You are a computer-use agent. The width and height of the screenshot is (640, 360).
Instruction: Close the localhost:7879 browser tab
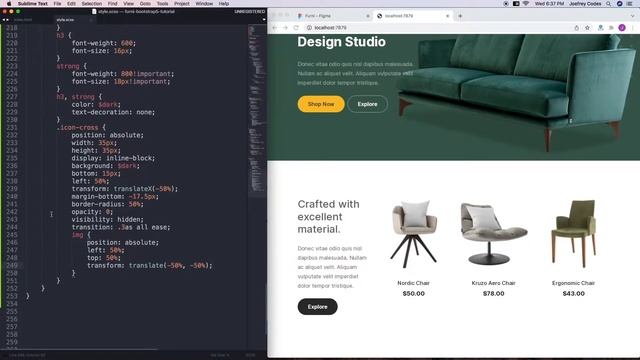pos(448,16)
